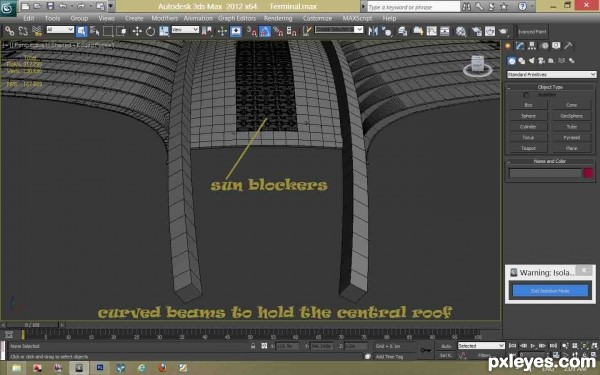Image resolution: width=600 pixels, height=375 pixels.
Task: Open the Customize menu
Action: 318,18
